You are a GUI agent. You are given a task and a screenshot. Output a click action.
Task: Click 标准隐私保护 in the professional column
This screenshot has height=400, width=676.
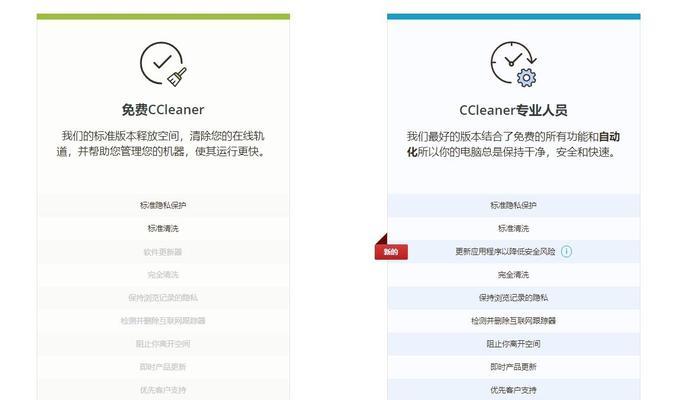tap(513, 205)
